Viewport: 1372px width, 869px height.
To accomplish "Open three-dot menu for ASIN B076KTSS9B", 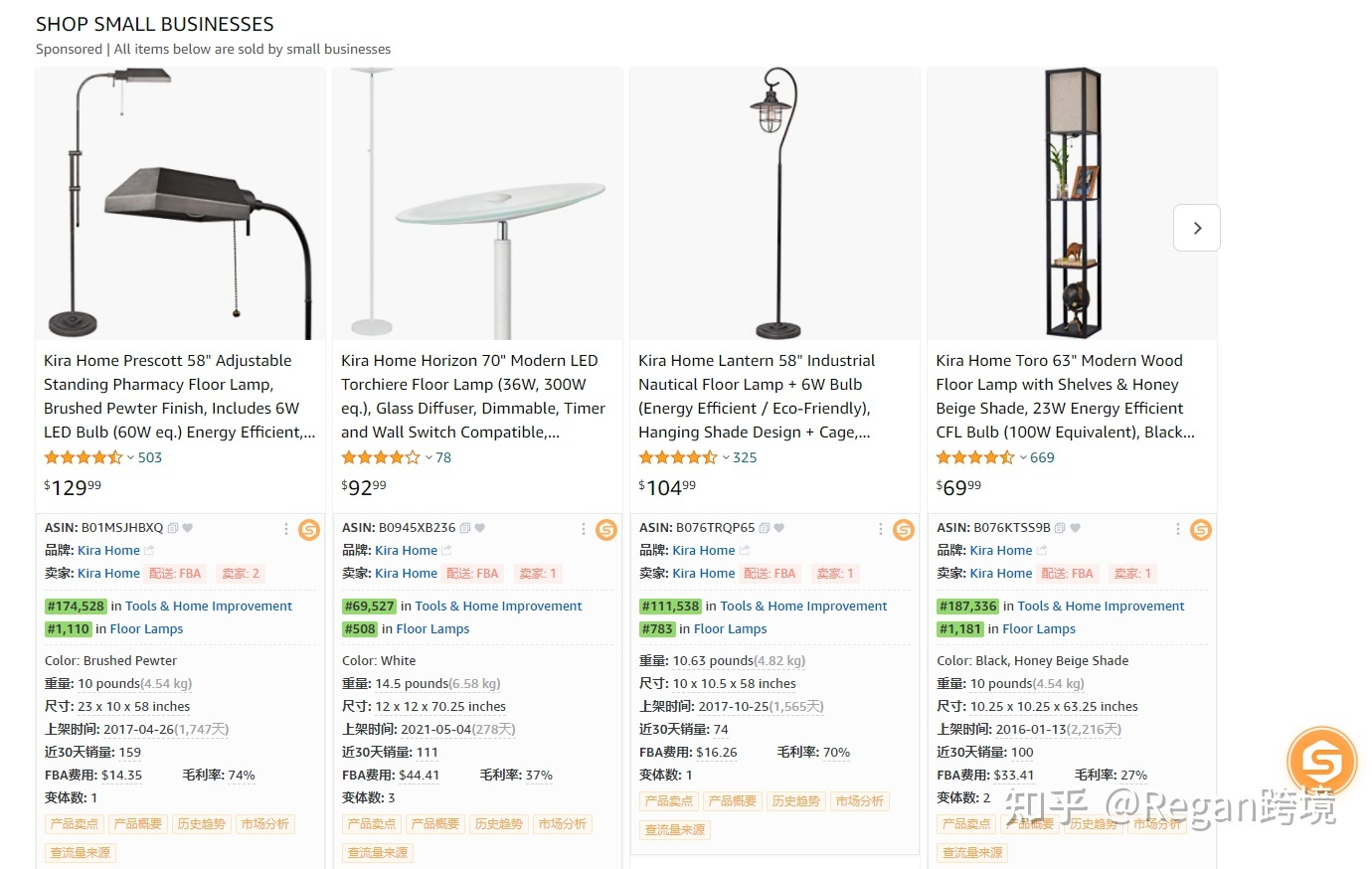I will click(1178, 529).
